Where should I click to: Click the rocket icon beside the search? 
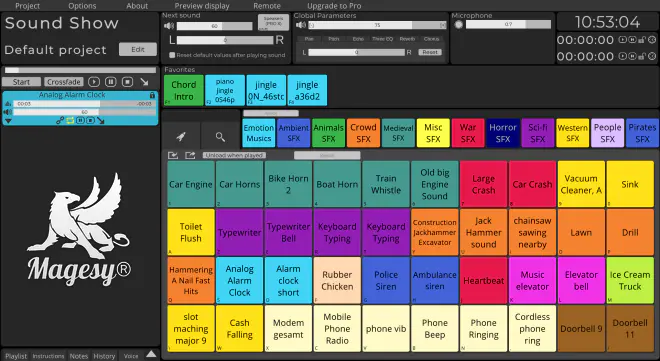[x=181, y=136]
